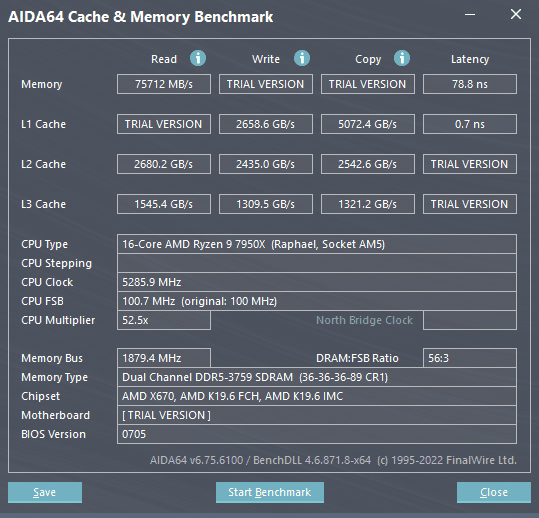Click the BIOS Version value 0705
The image size is (539, 518).
point(317,434)
